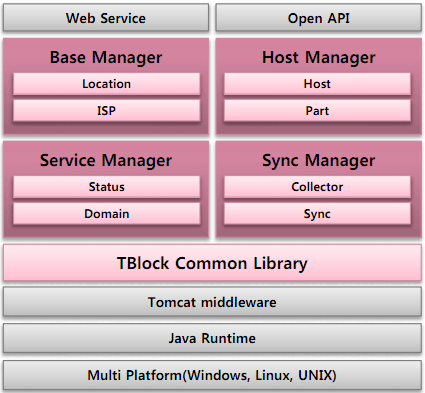Click the Part bar under Host Manager
The height and width of the screenshot is (393, 425).
click(x=317, y=111)
